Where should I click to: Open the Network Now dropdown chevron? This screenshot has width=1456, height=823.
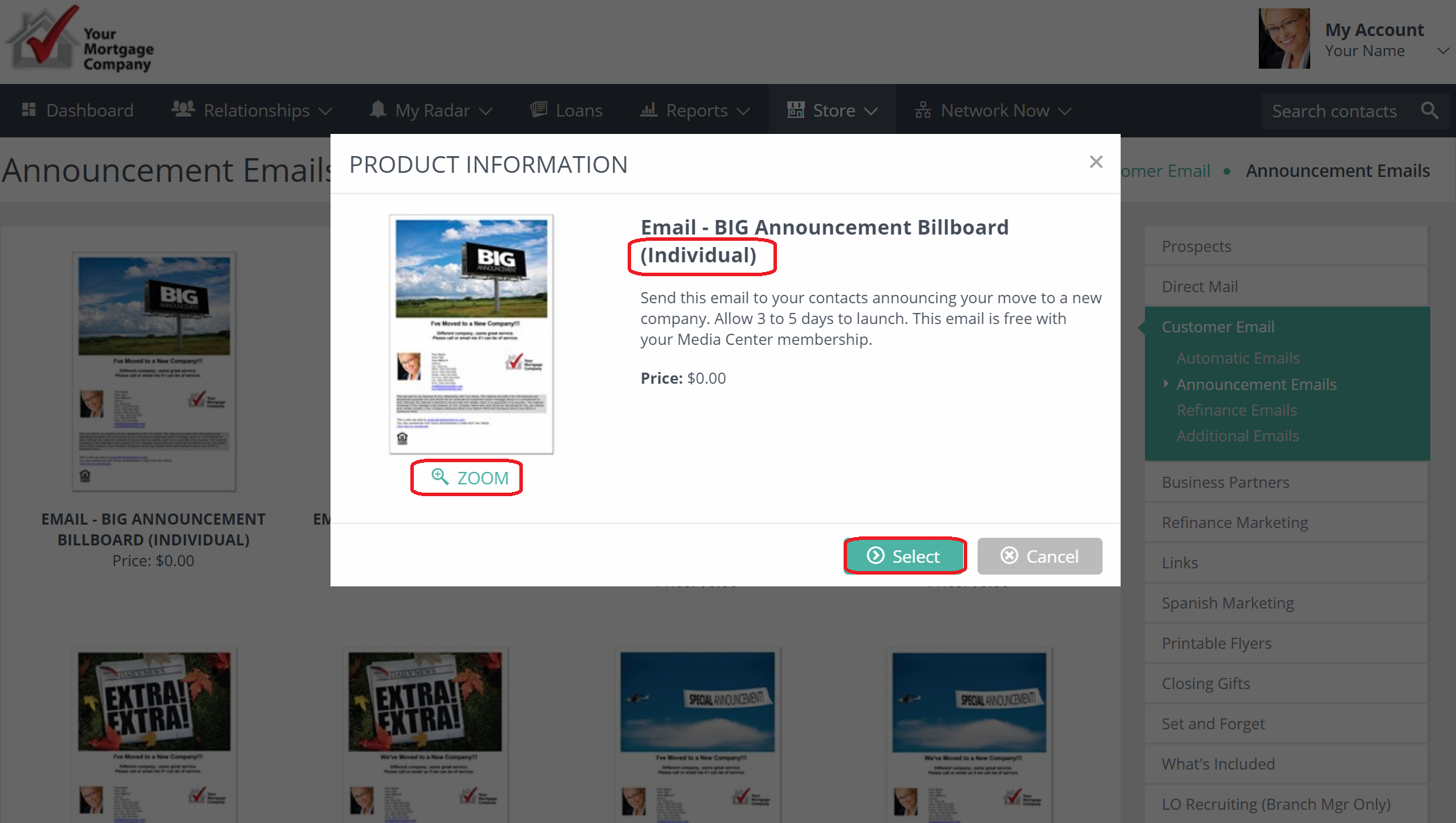[1065, 111]
